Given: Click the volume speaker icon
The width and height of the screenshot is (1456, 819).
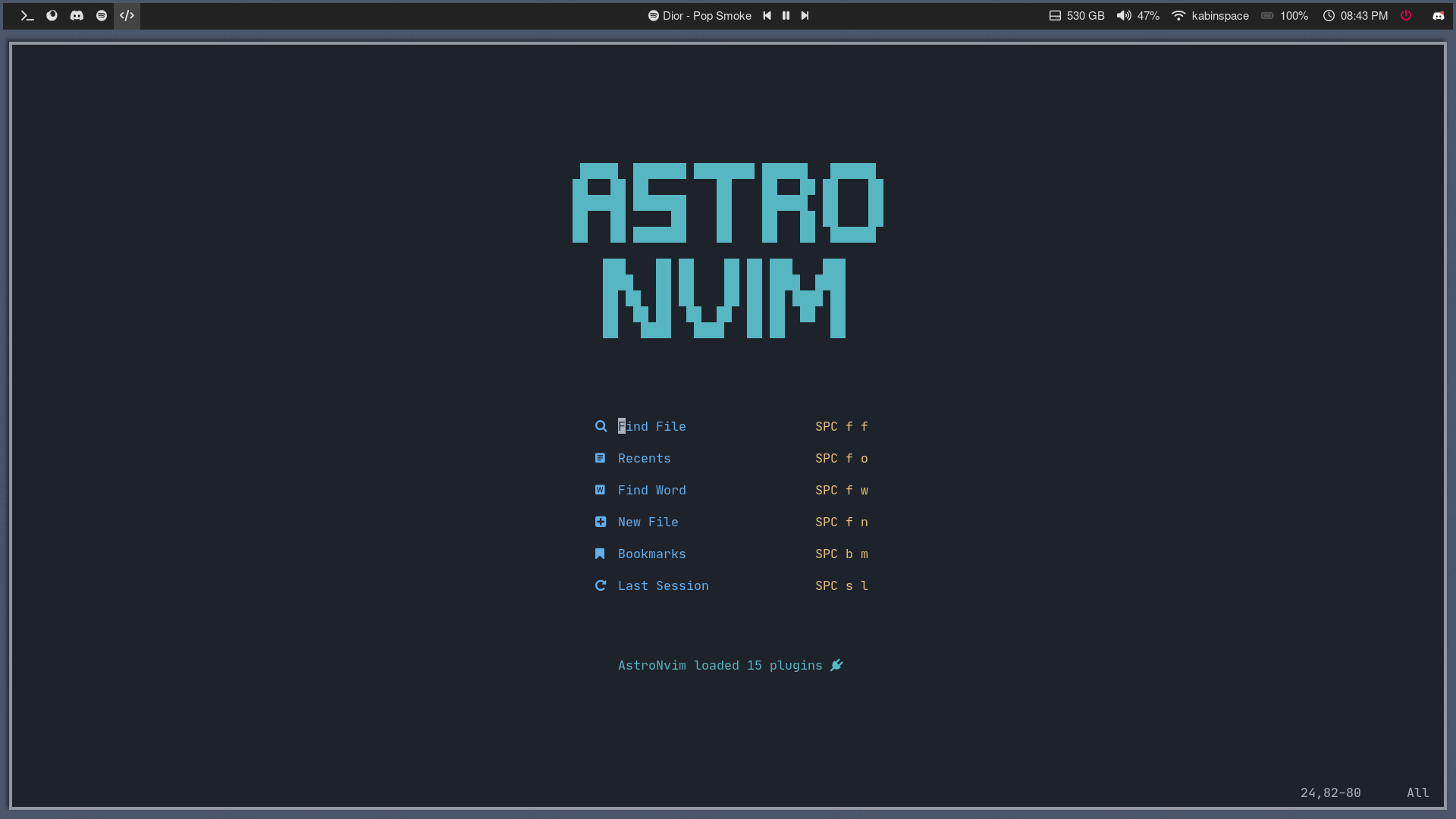Looking at the screenshot, I should point(1124,15).
